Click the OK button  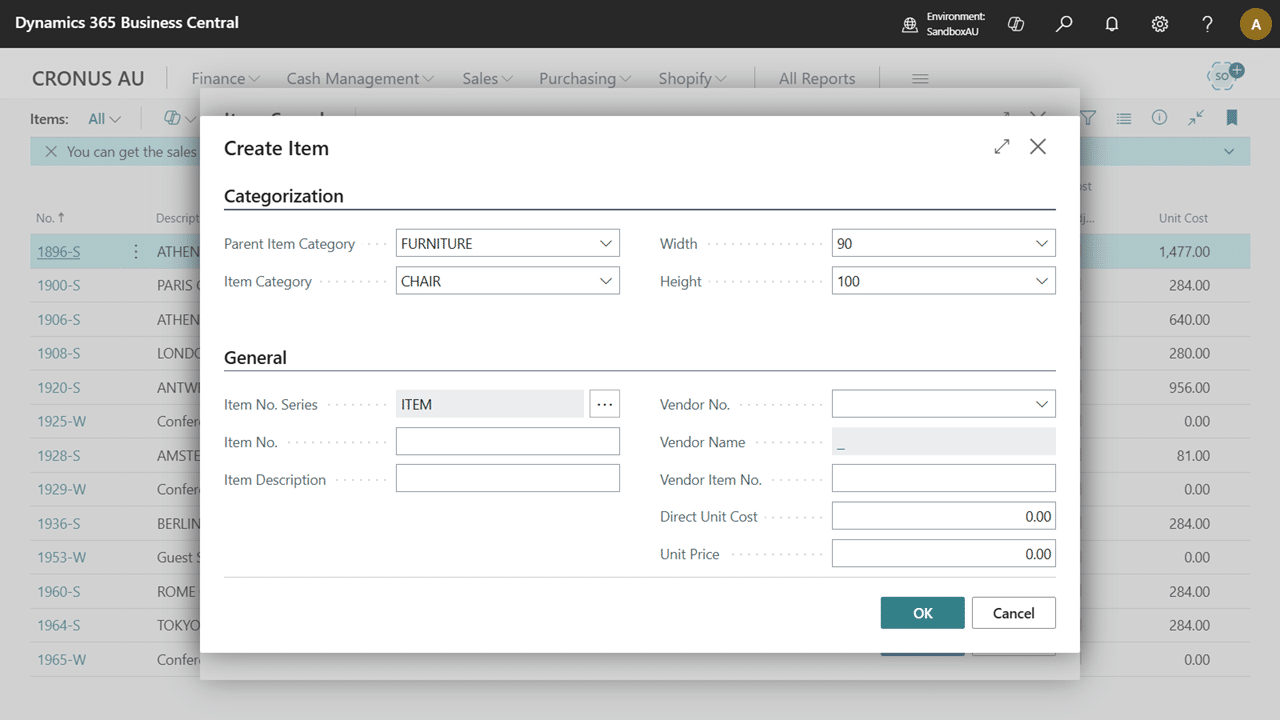point(922,613)
